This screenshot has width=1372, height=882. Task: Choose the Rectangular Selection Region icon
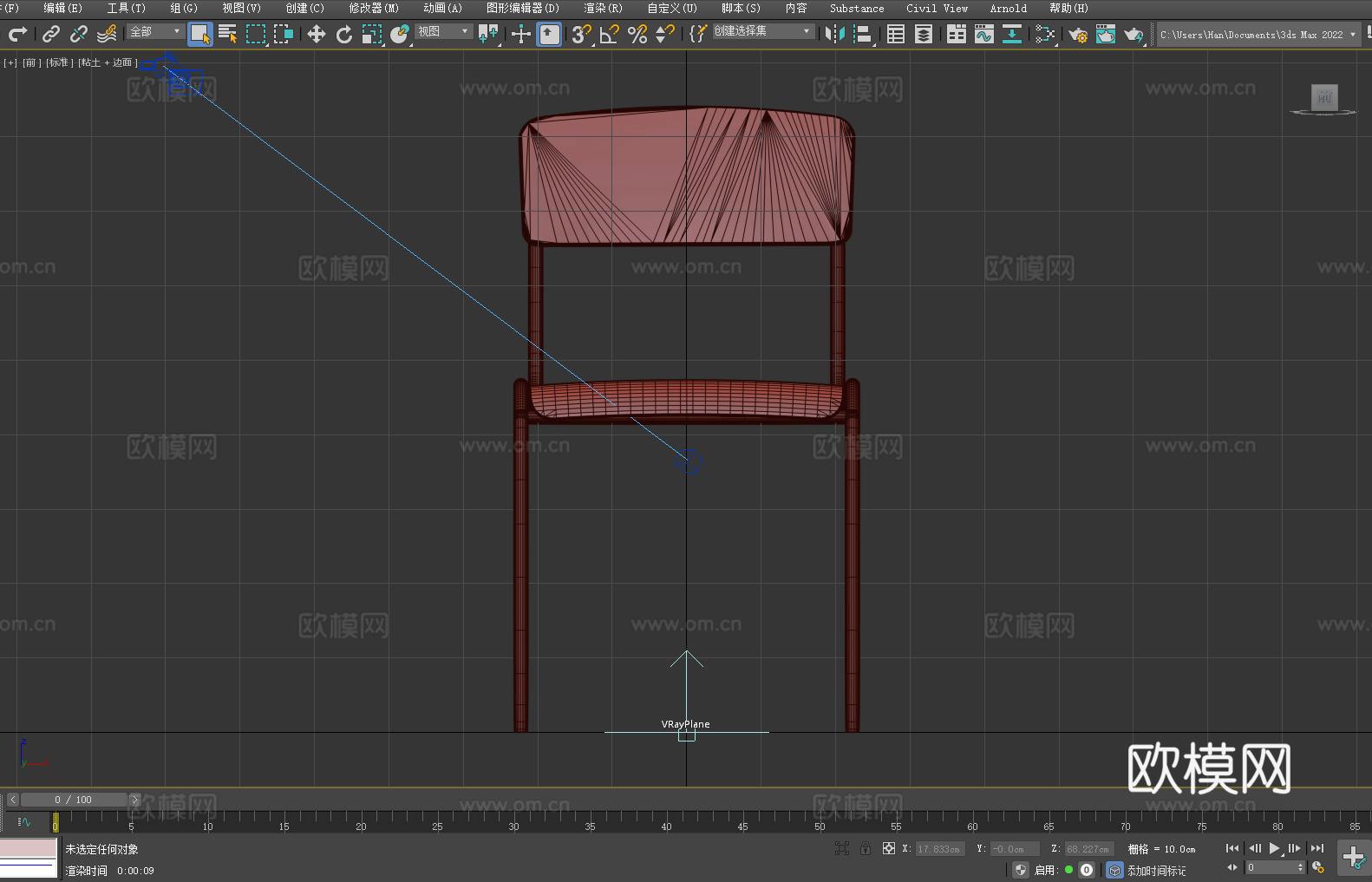pos(256,34)
